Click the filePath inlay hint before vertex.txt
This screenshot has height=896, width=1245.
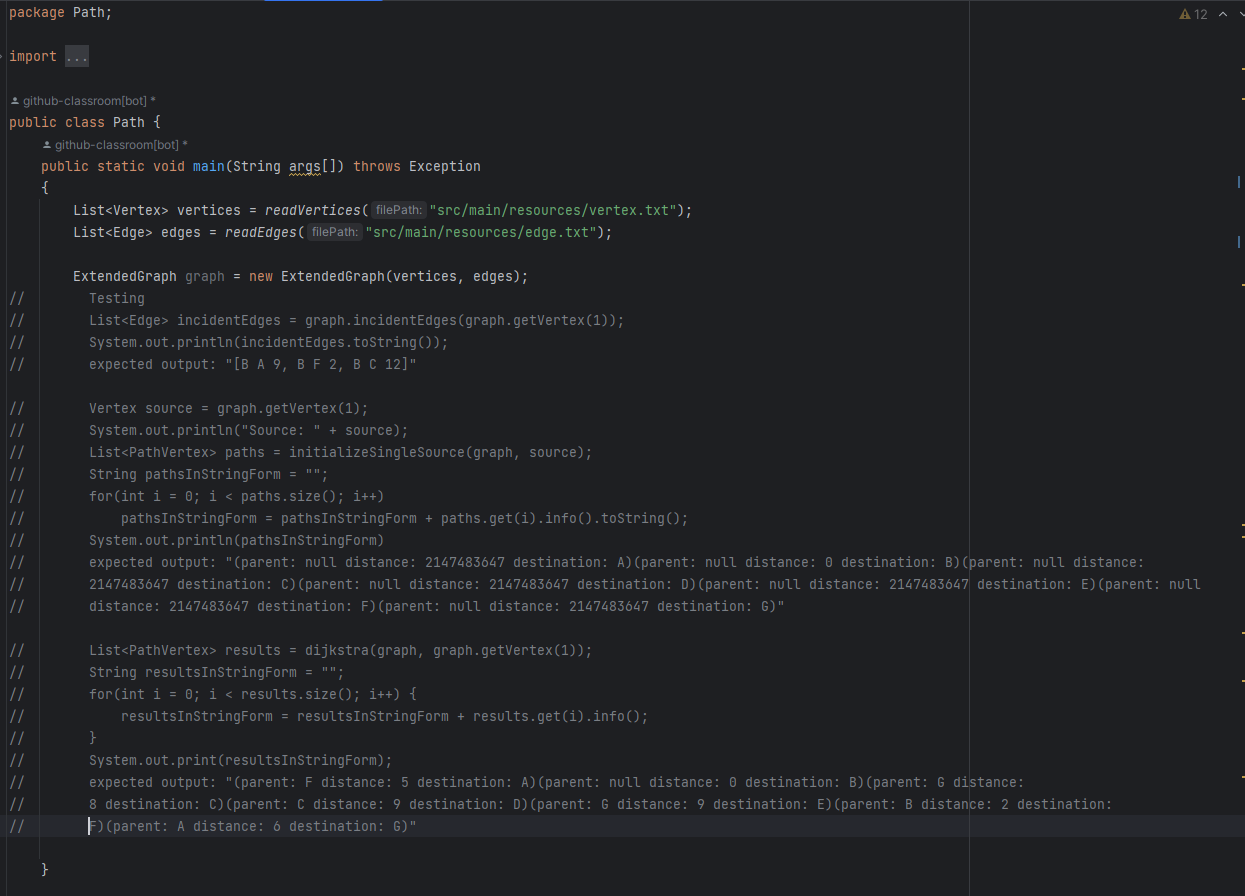coord(398,210)
